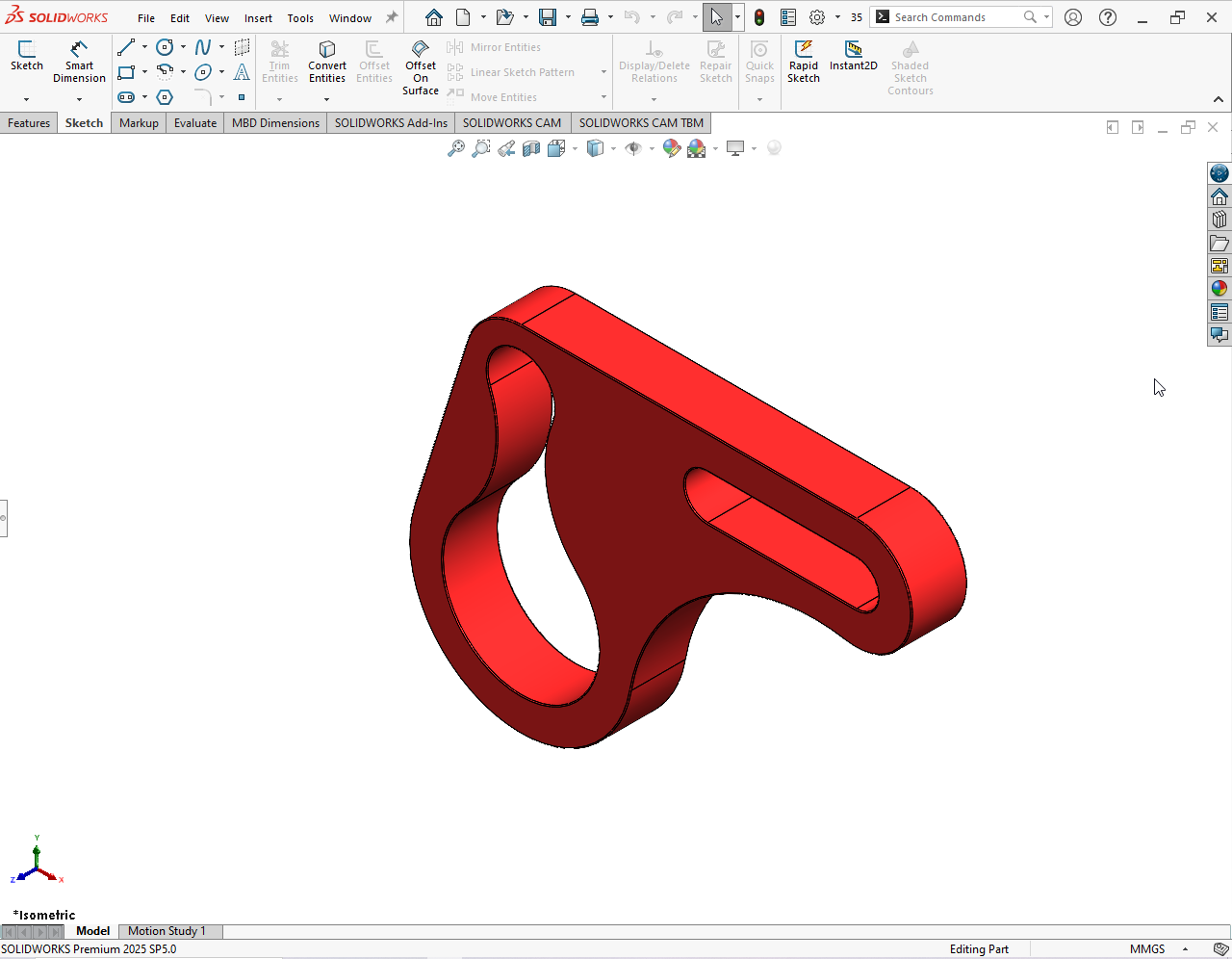Open the Design Library task pane
The width and height of the screenshot is (1232, 959).
coord(1219,220)
